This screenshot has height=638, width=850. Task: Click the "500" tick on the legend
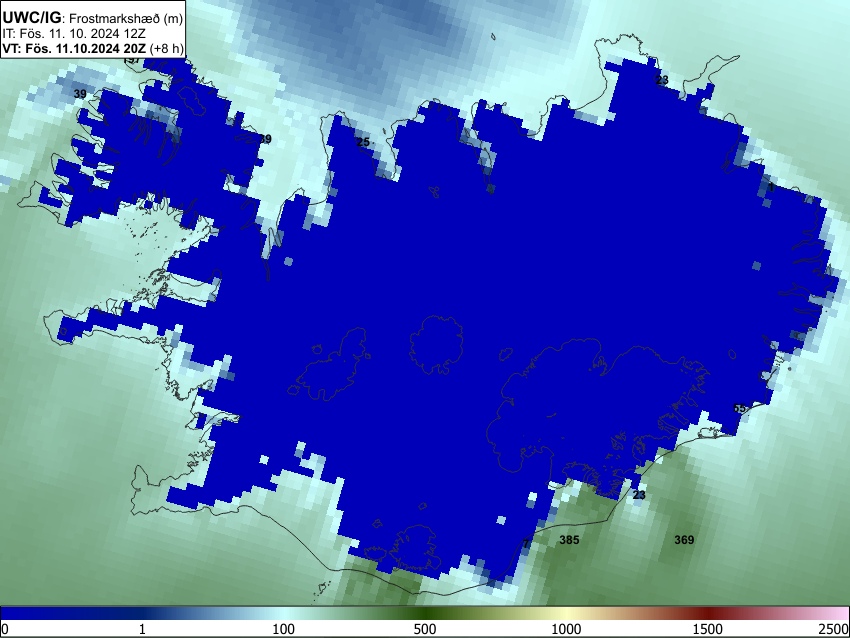tap(425, 629)
